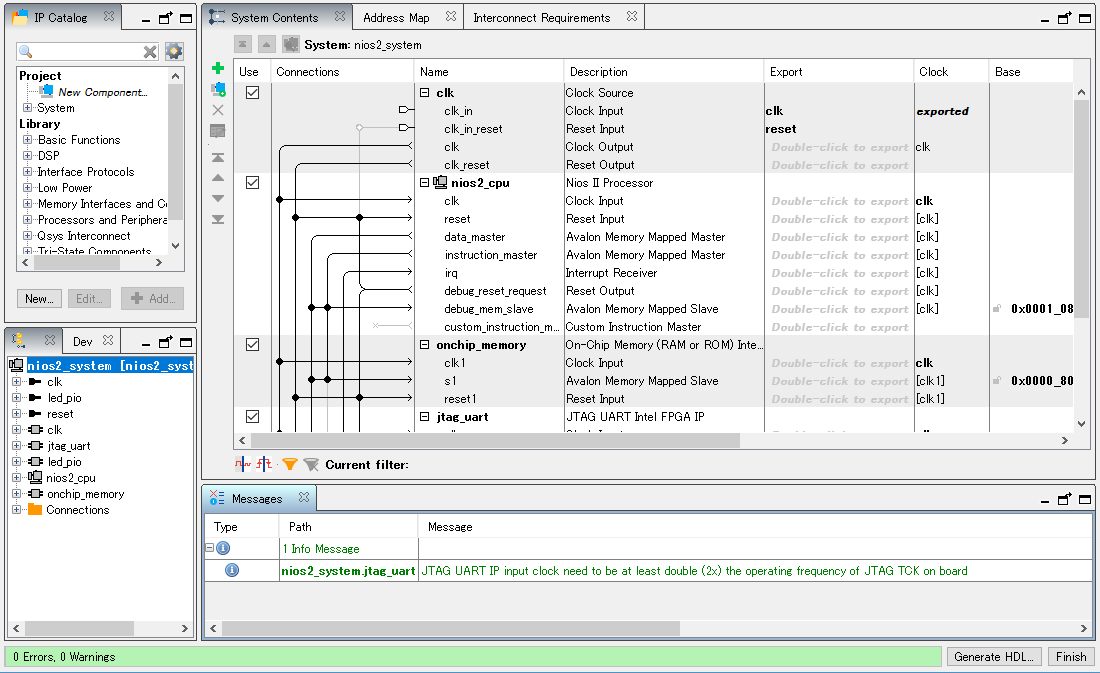
Task: Uncheck the Use checkbox for clk
Action: [x=252, y=93]
